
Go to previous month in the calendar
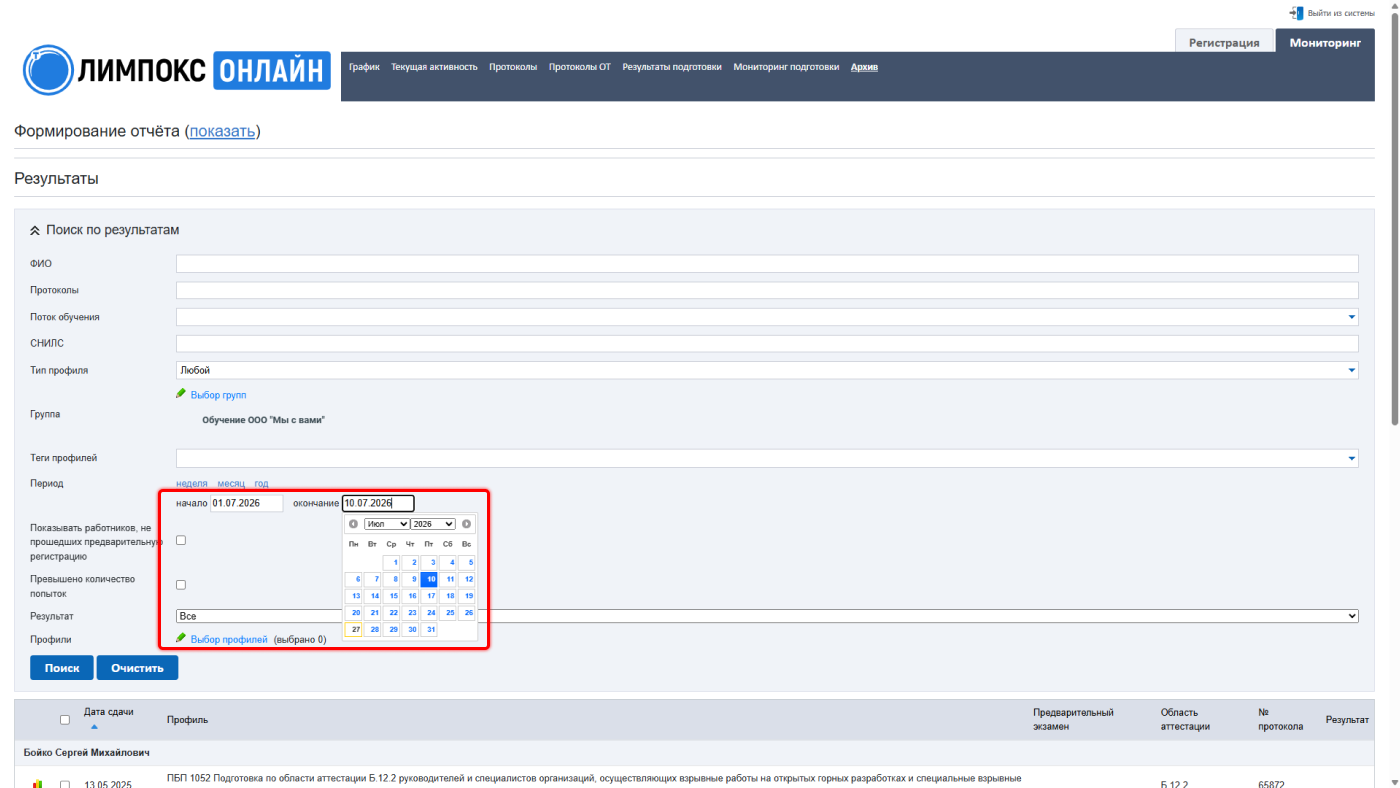353,524
